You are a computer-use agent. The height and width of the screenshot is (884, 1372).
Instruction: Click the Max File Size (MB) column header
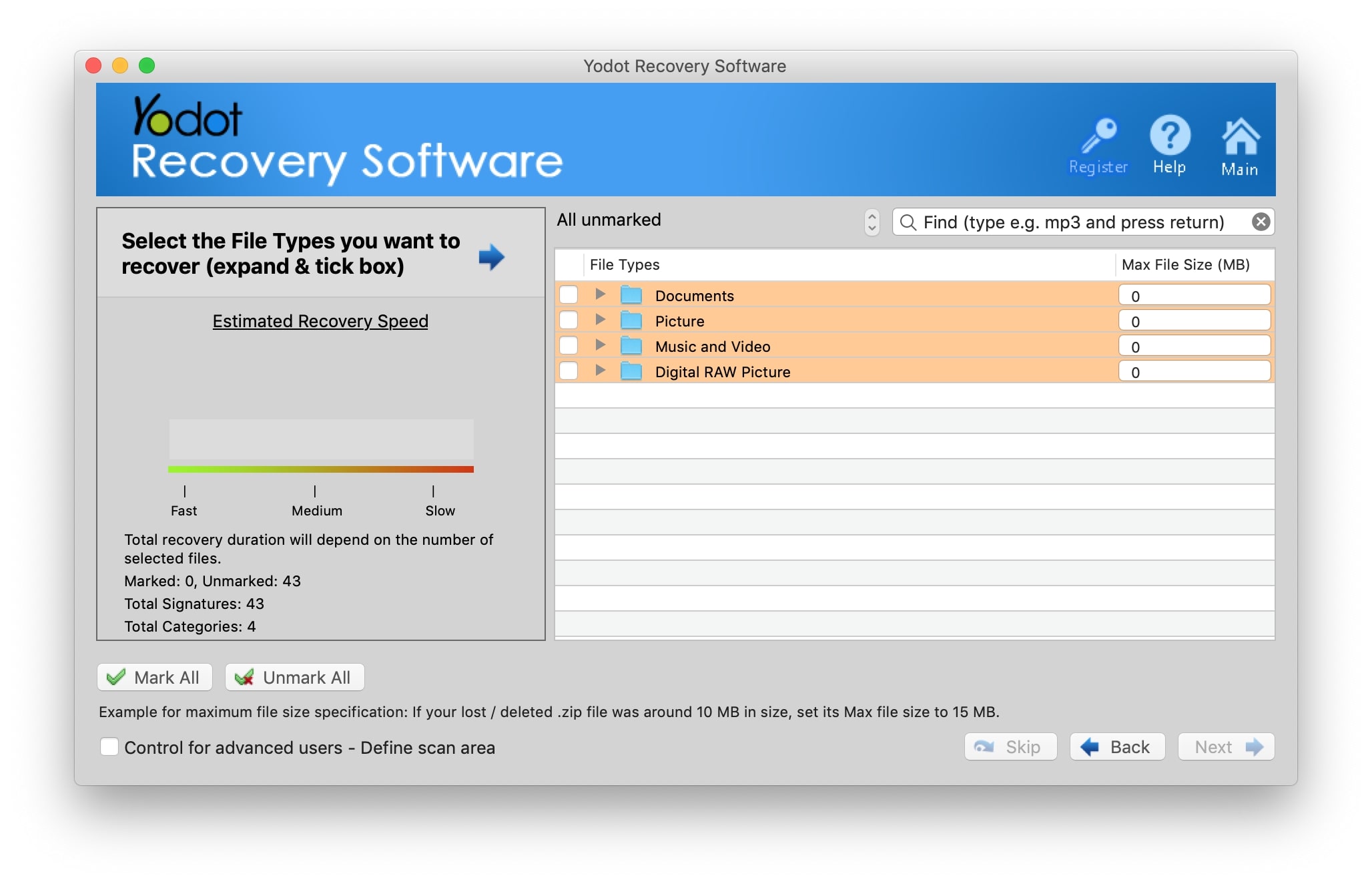(x=1185, y=264)
